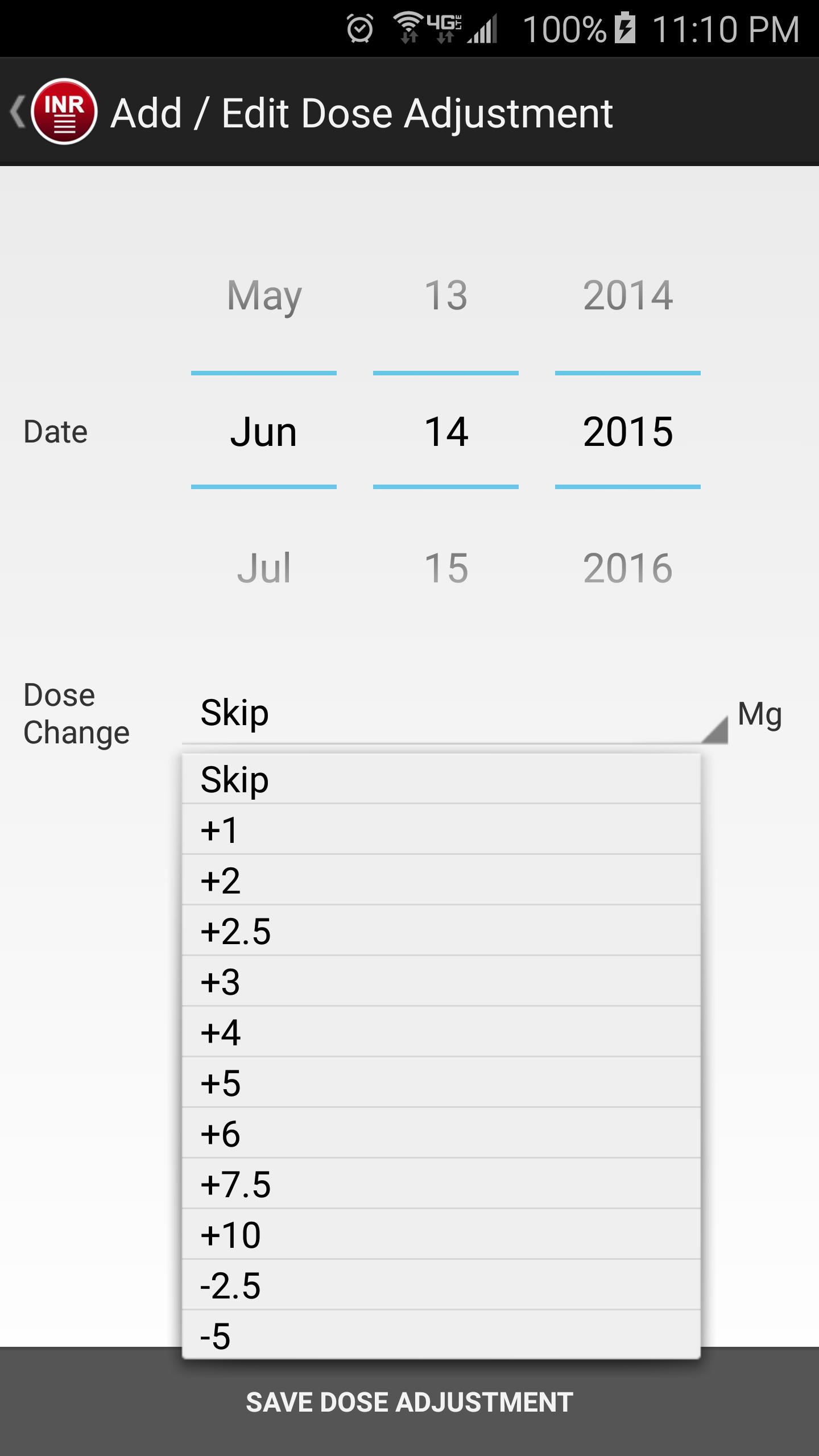Image resolution: width=819 pixels, height=1456 pixels.
Task: Tap the Wi-Fi status bar icon
Action: pos(408,27)
